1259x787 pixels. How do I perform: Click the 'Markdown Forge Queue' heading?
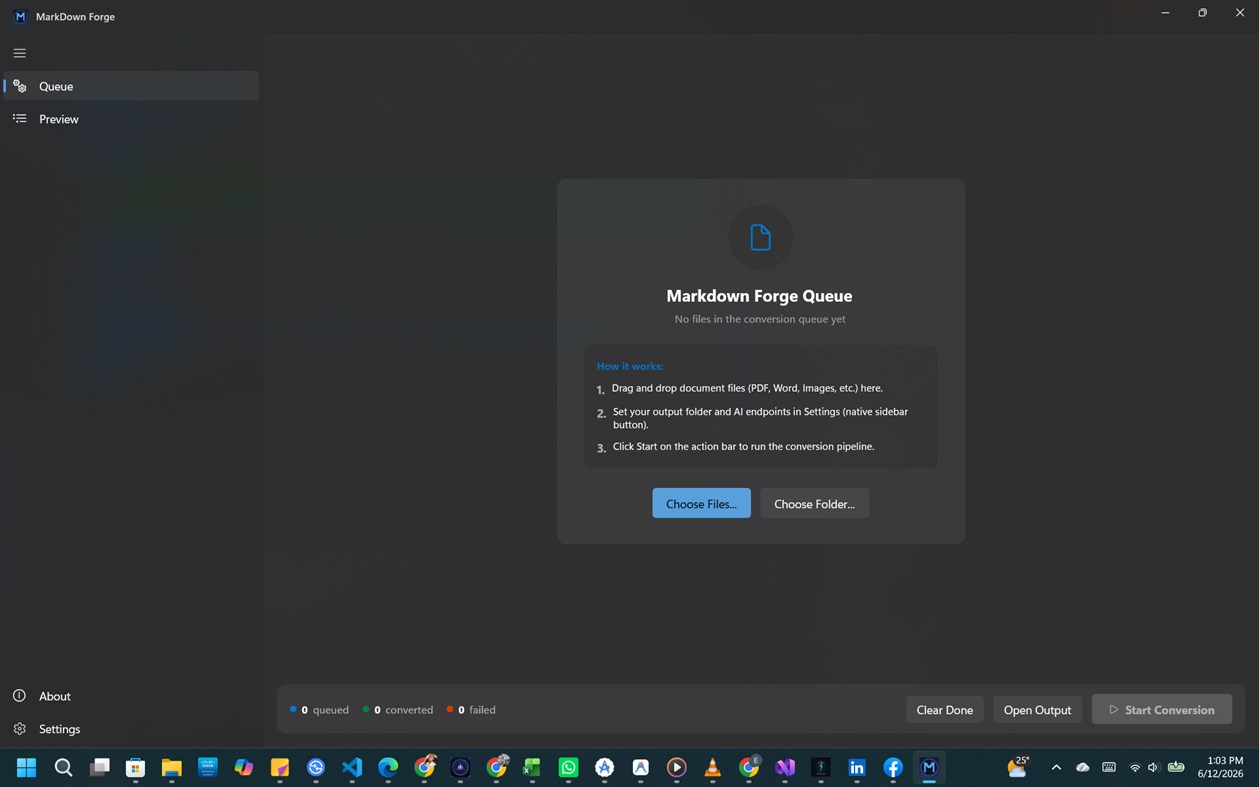point(759,296)
